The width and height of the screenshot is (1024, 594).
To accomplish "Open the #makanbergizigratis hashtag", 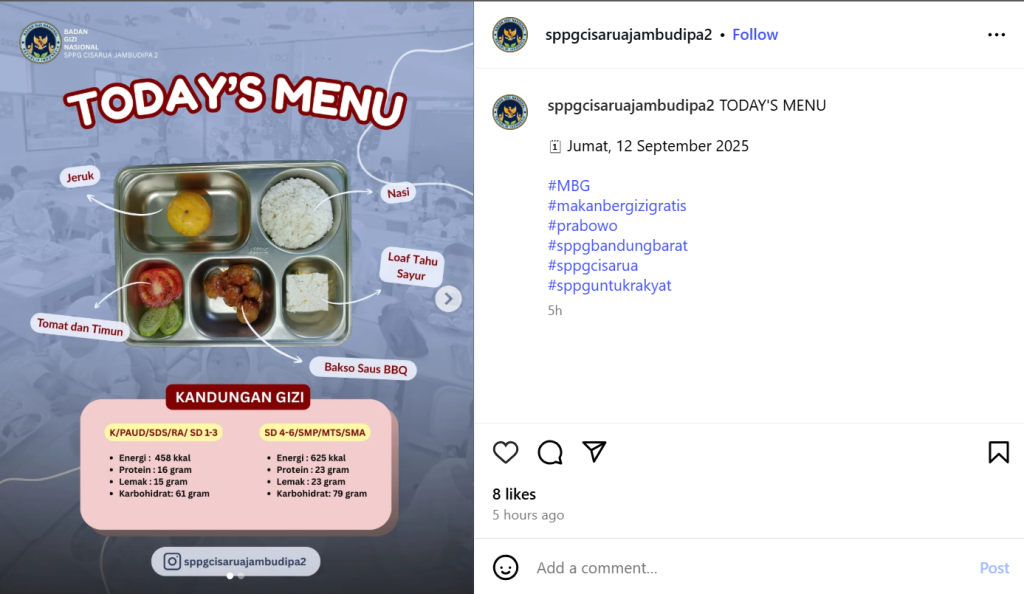I will coord(616,206).
